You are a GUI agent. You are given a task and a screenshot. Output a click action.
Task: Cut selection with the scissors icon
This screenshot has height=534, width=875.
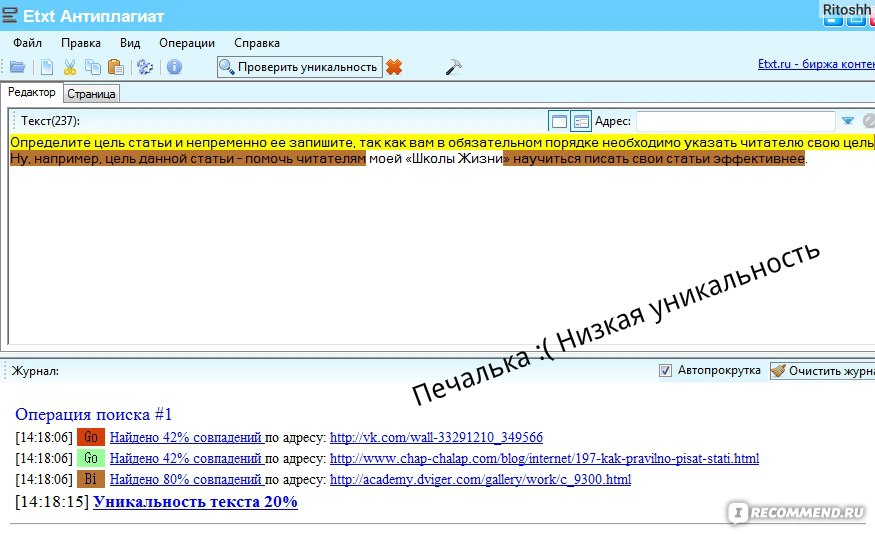pyautogui.click(x=70, y=67)
